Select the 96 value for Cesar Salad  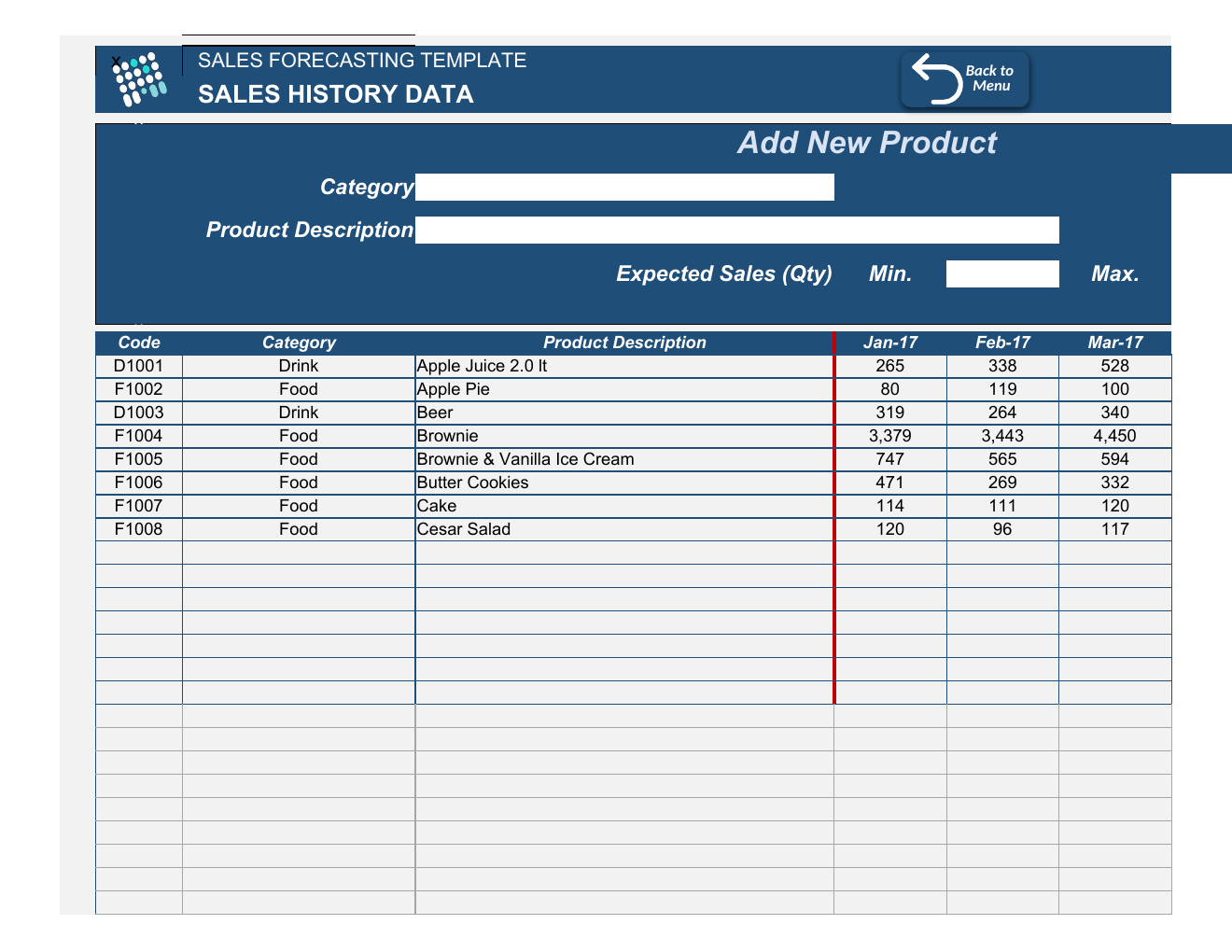click(x=1002, y=529)
